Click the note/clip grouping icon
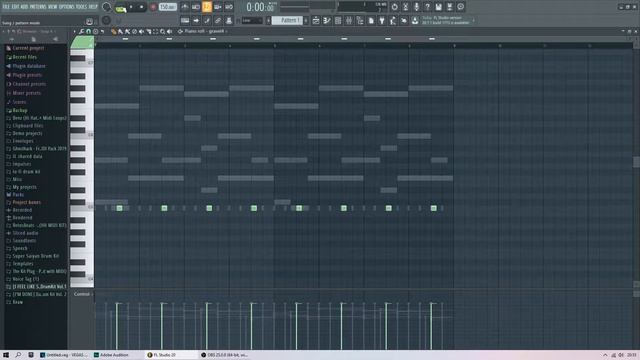The height and width of the screenshot is (360, 640). [207, 20]
